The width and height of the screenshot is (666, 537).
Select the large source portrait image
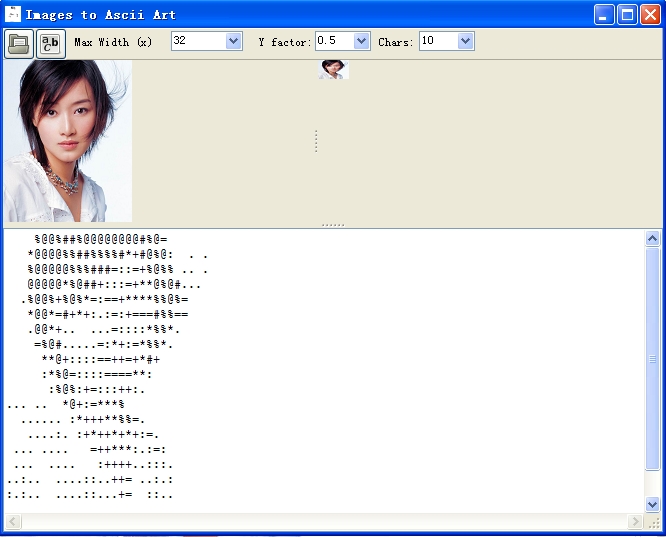tap(68, 141)
